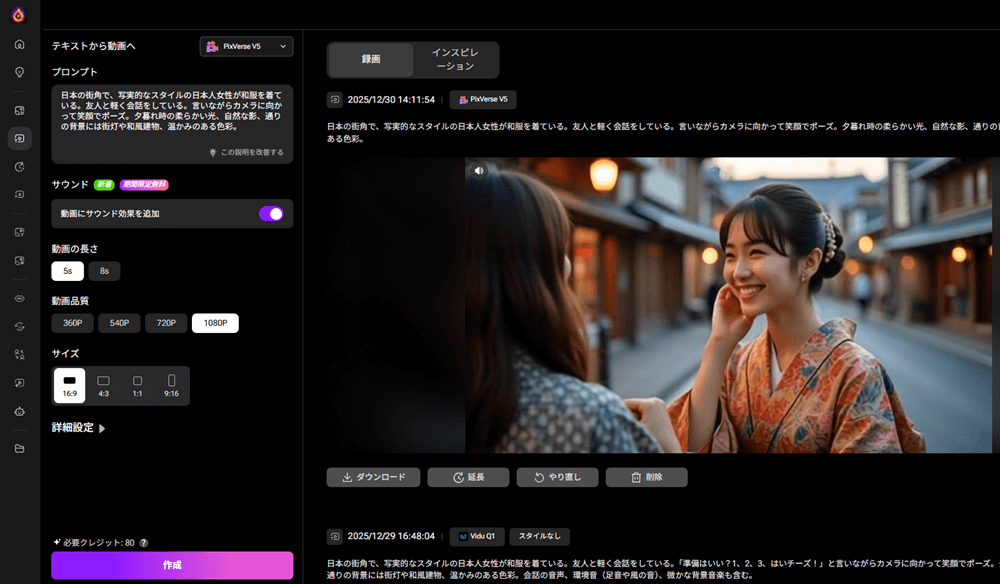The image size is (1000, 584).
Task: Click the credits help question mark icon
Action: coord(144,542)
